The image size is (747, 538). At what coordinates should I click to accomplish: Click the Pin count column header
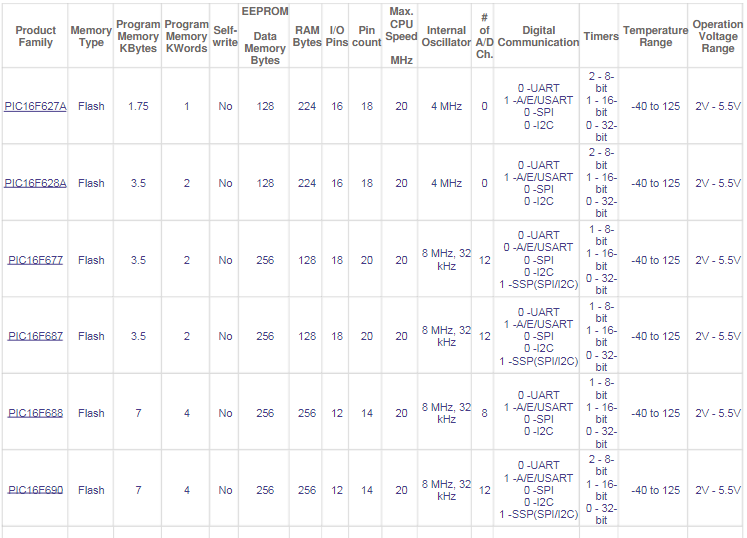(x=366, y=36)
